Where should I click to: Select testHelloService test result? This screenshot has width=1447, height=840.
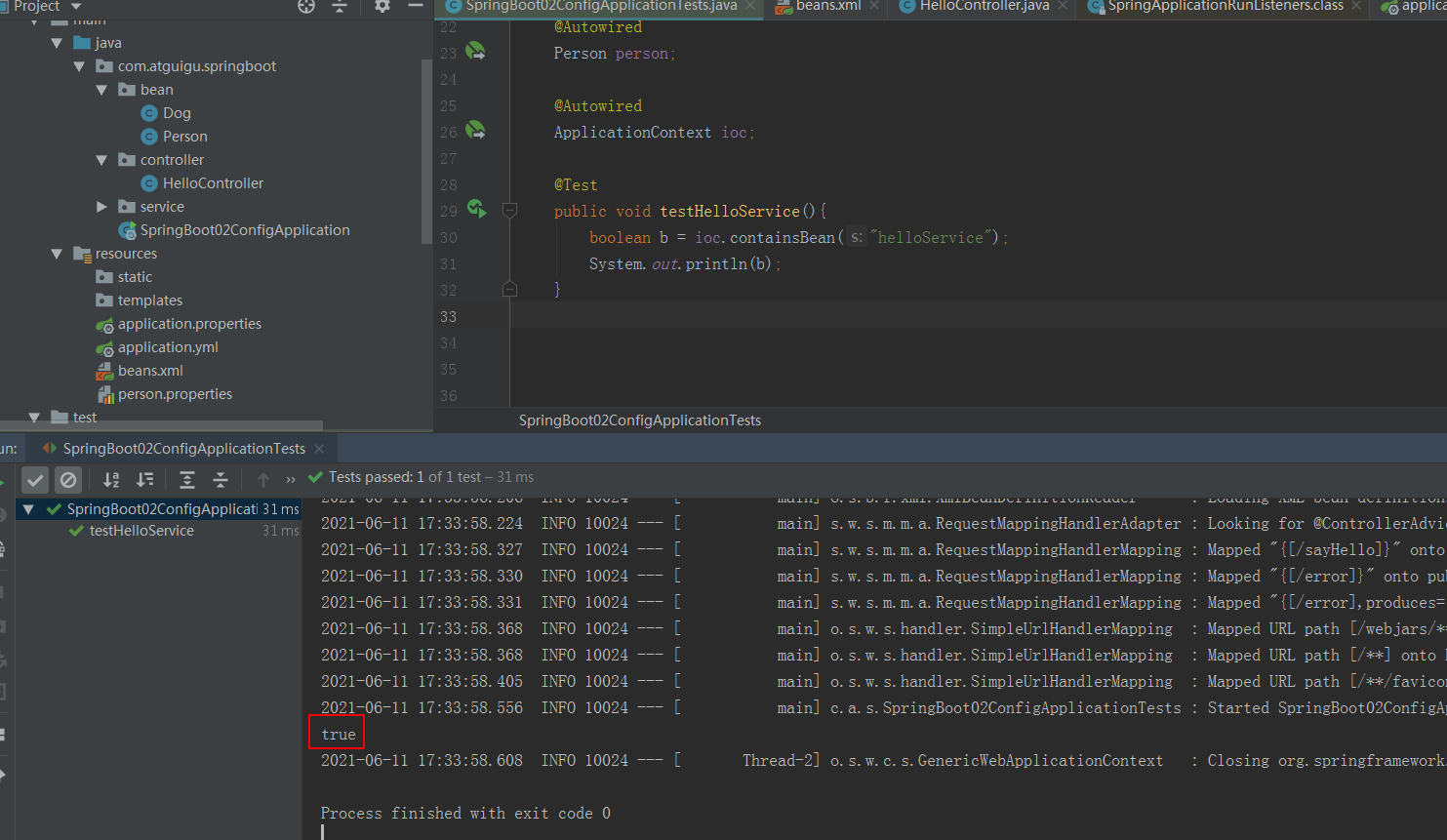click(141, 531)
